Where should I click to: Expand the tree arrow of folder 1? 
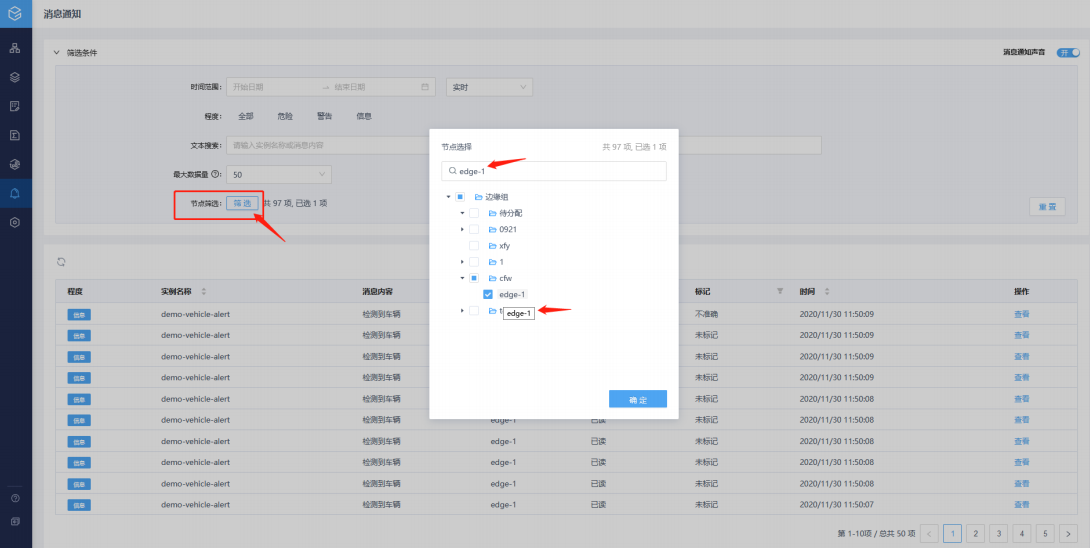[462, 262]
